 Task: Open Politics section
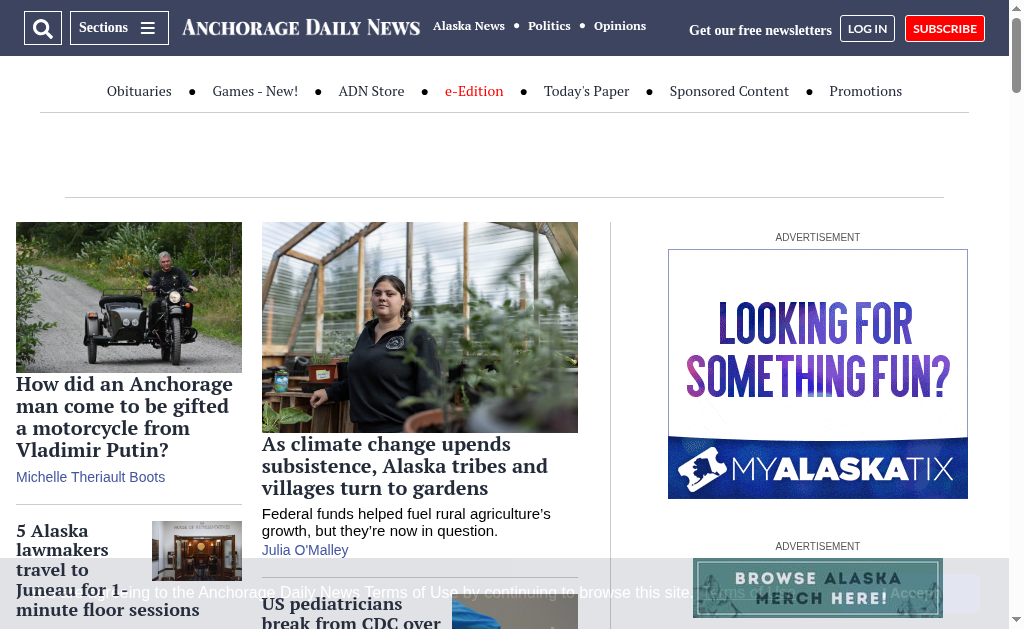(549, 26)
